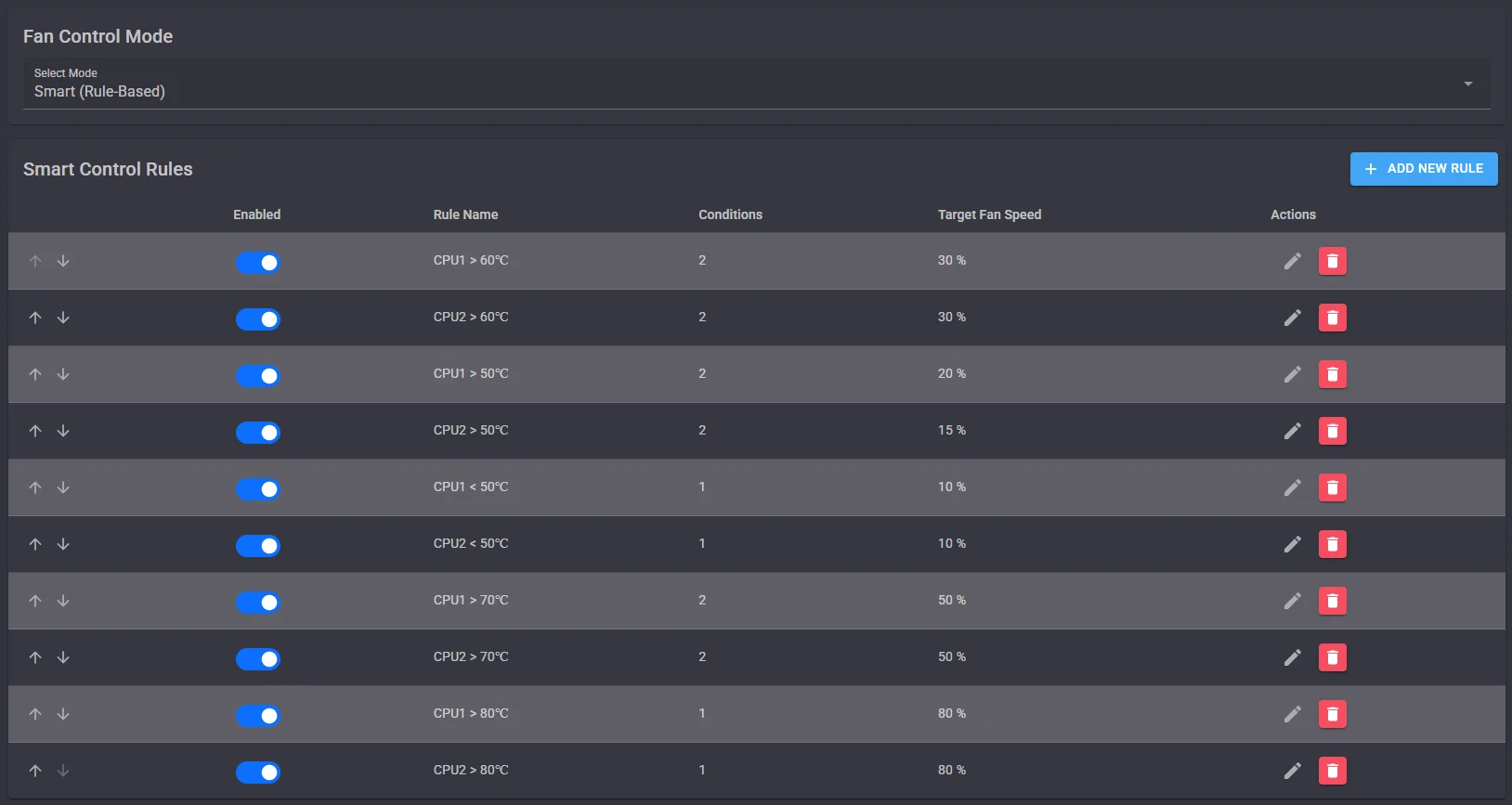This screenshot has width=1512, height=805.
Task: Delete the CPU2 > 70°C rule
Action: (x=1333, y=657)
